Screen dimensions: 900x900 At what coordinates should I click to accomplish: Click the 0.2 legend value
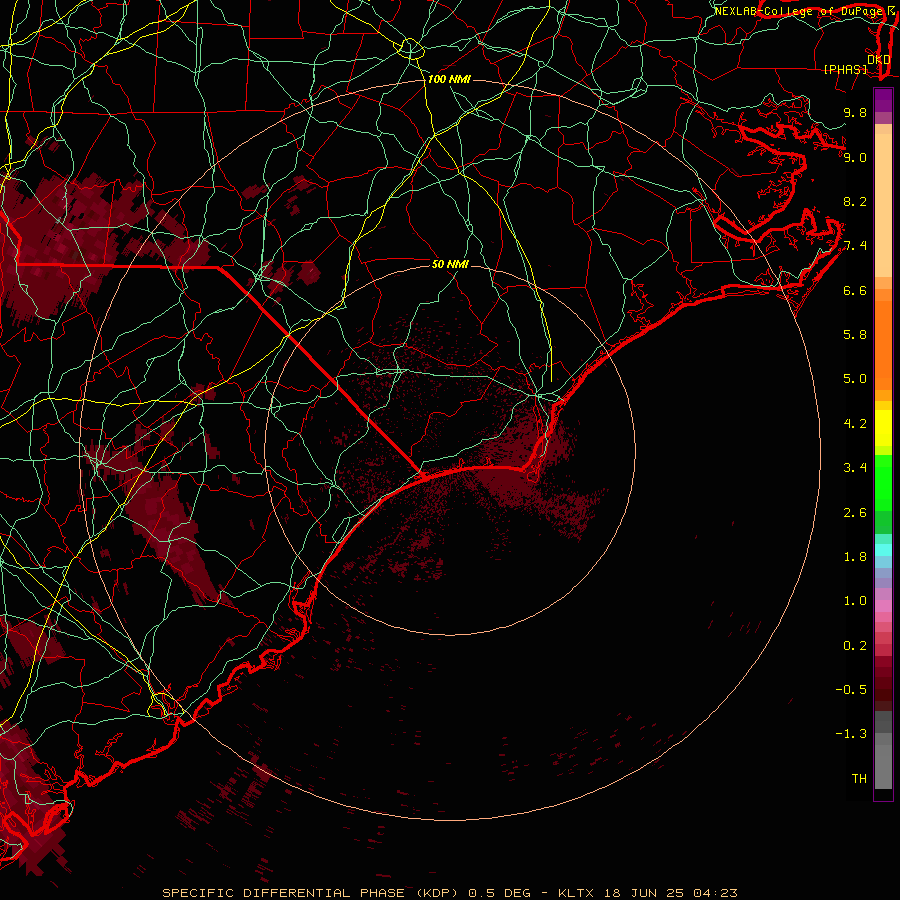coord(855,646)
